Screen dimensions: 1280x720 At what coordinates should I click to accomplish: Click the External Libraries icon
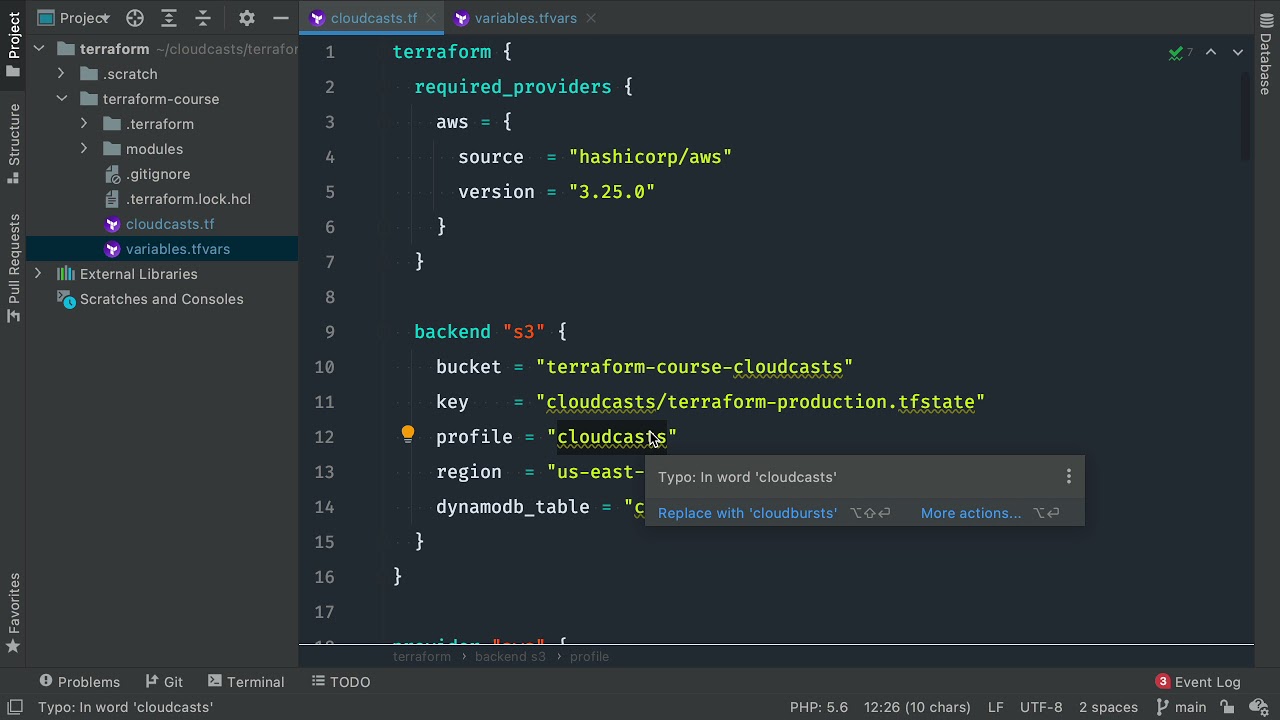66,274
